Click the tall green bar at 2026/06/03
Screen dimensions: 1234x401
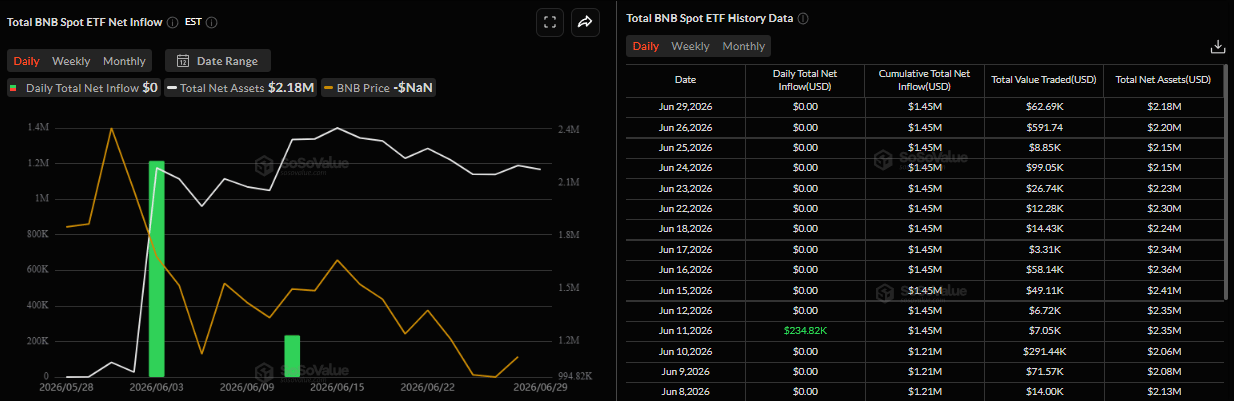point(156,268)
